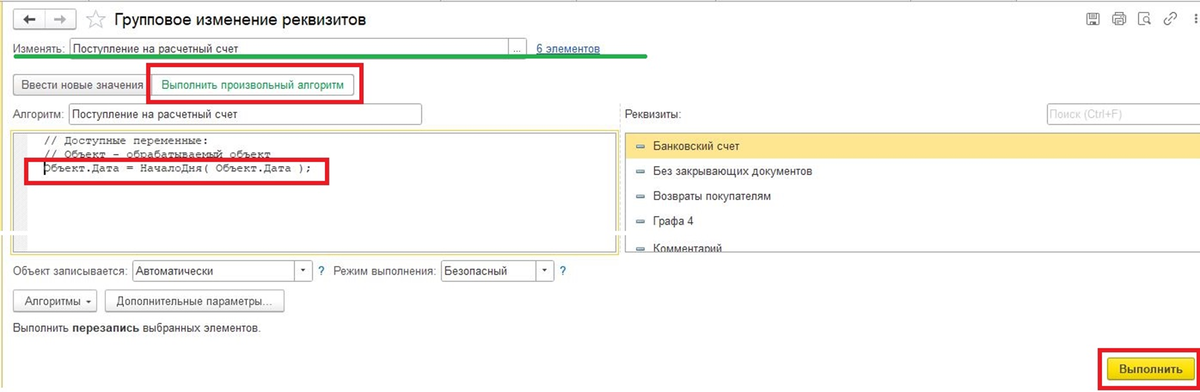Switch to 'Выполнить произвольный алгоритм' tab

pyautogui.click(x=252, y=86)
